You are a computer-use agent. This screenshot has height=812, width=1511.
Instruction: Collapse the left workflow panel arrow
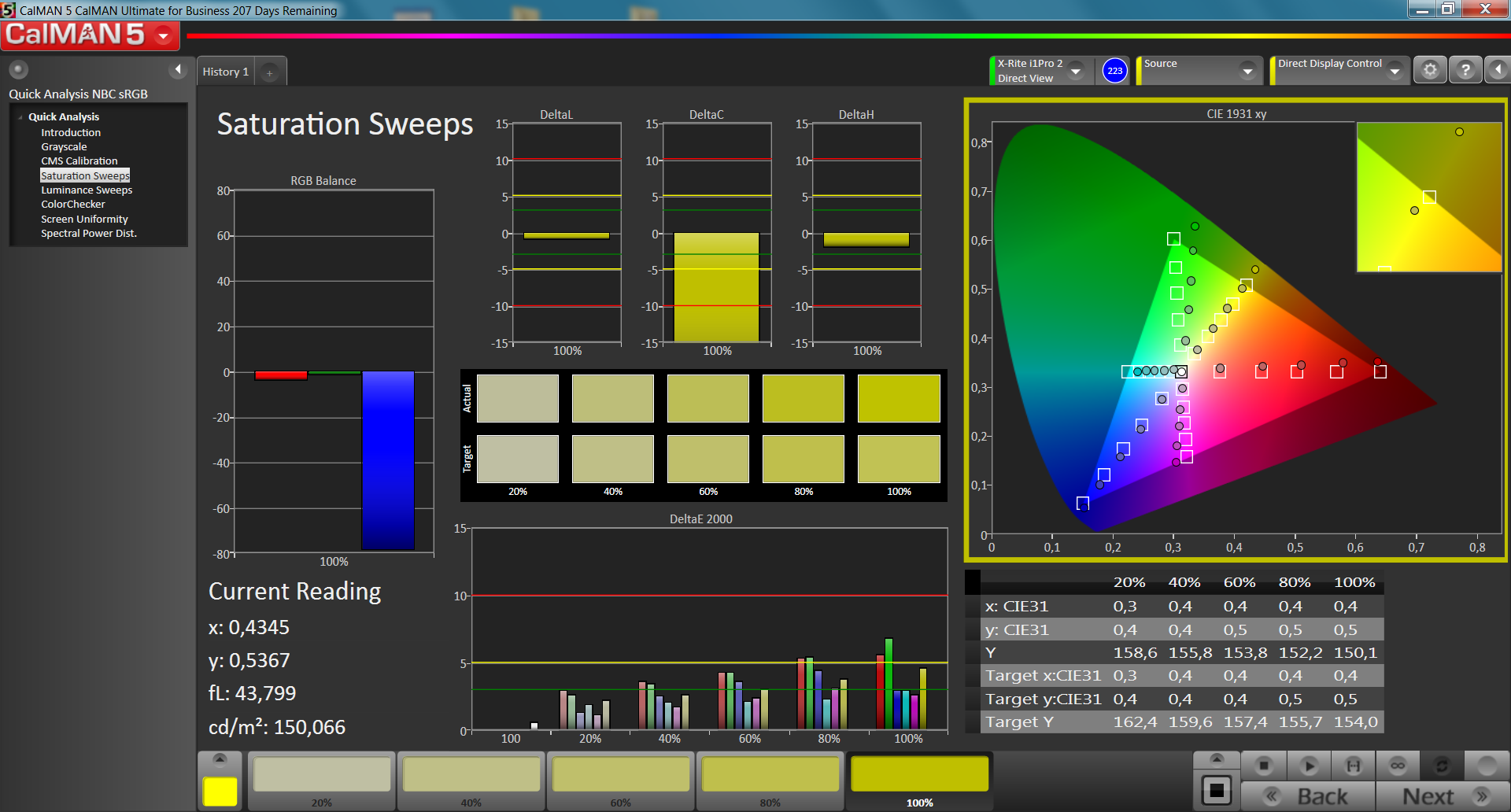coord(178,70)
